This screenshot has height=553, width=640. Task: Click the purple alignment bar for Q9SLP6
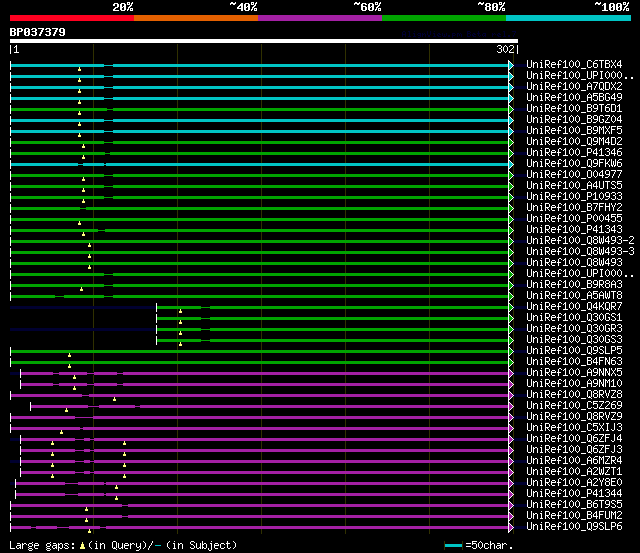[x=260, y=528]
